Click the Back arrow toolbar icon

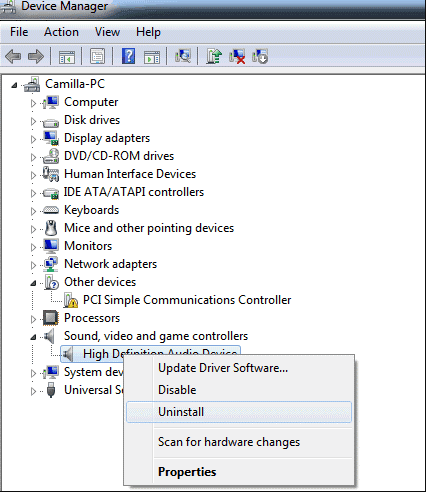coord(13,56)
